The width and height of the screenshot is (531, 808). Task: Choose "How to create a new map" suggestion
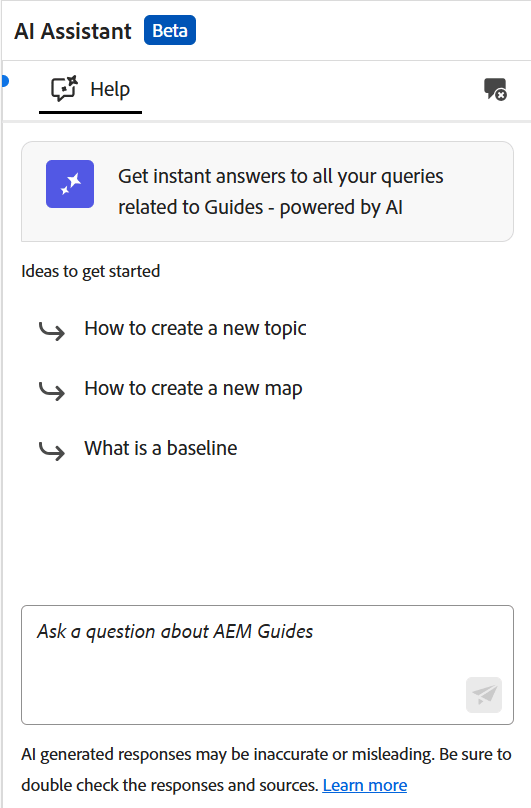coord(193,389)
